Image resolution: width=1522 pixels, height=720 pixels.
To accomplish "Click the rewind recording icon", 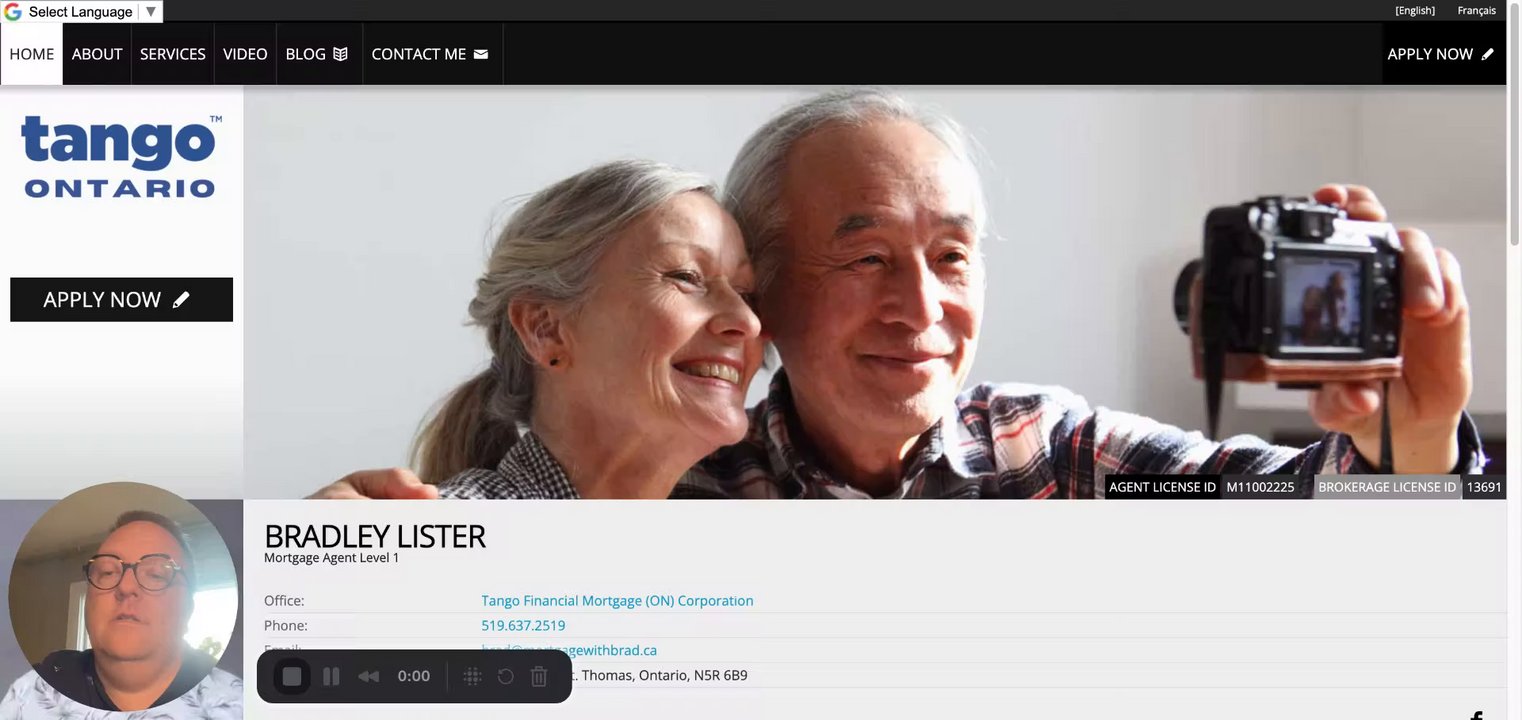I will 369,677.
